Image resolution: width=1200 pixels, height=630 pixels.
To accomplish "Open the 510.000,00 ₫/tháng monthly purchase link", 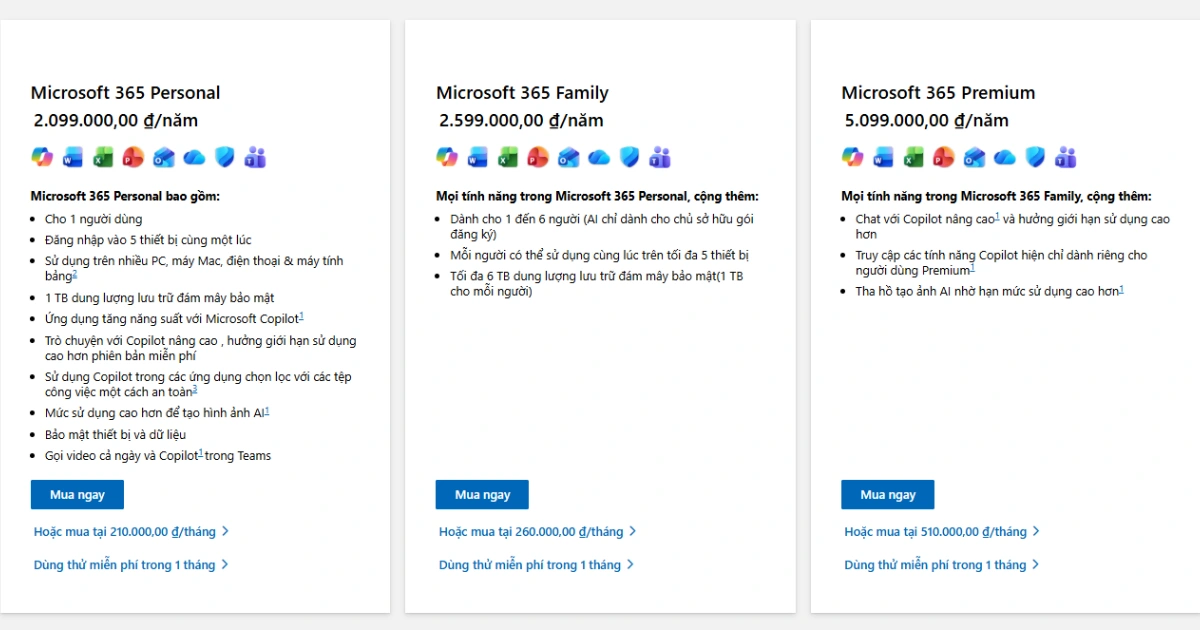I will pos(942,532).
